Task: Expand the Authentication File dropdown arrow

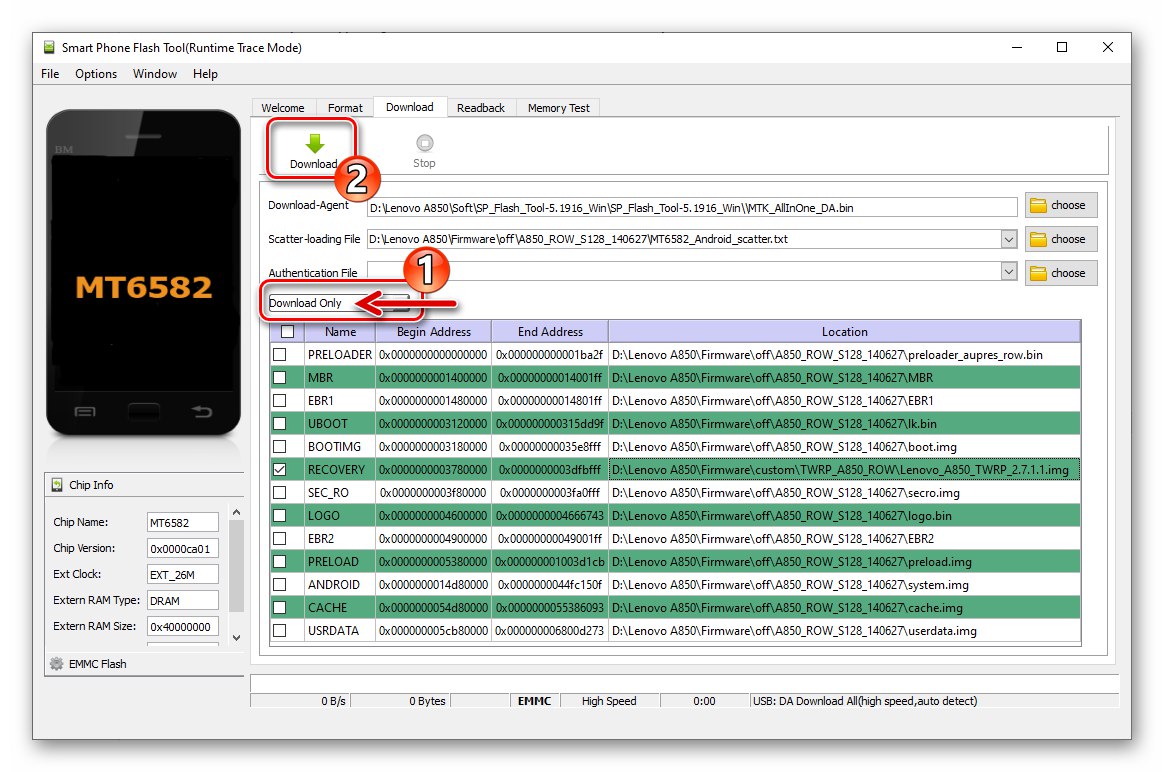Action: pyautogui.click(x=1008, y=272)
